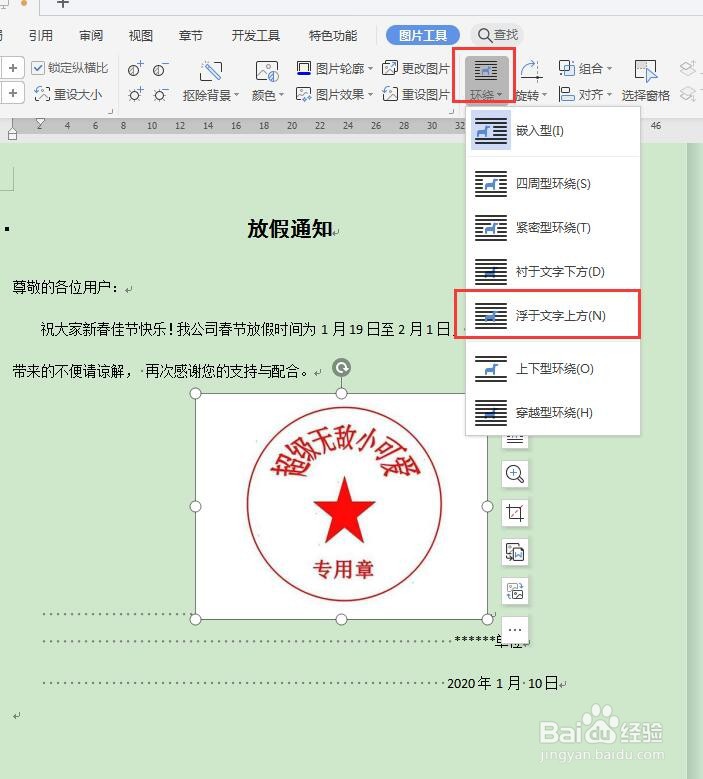Select the 图片工具 picture tools tab
Screen dimensions: 703x779
[x=423, y=35]
